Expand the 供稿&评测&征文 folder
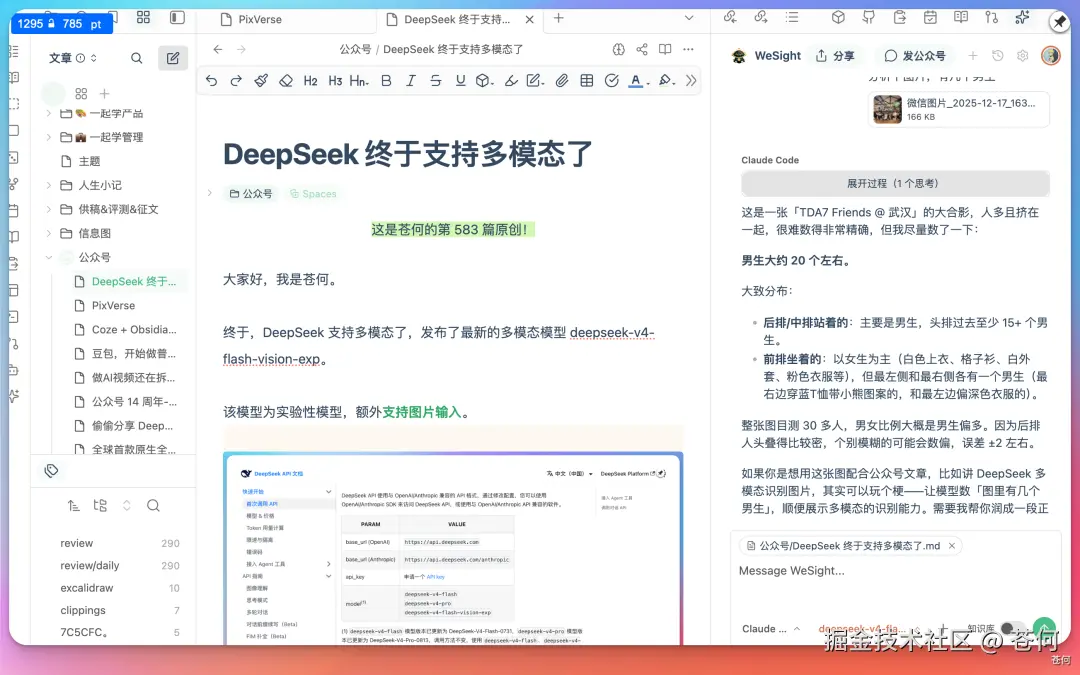 pos(48,209)
